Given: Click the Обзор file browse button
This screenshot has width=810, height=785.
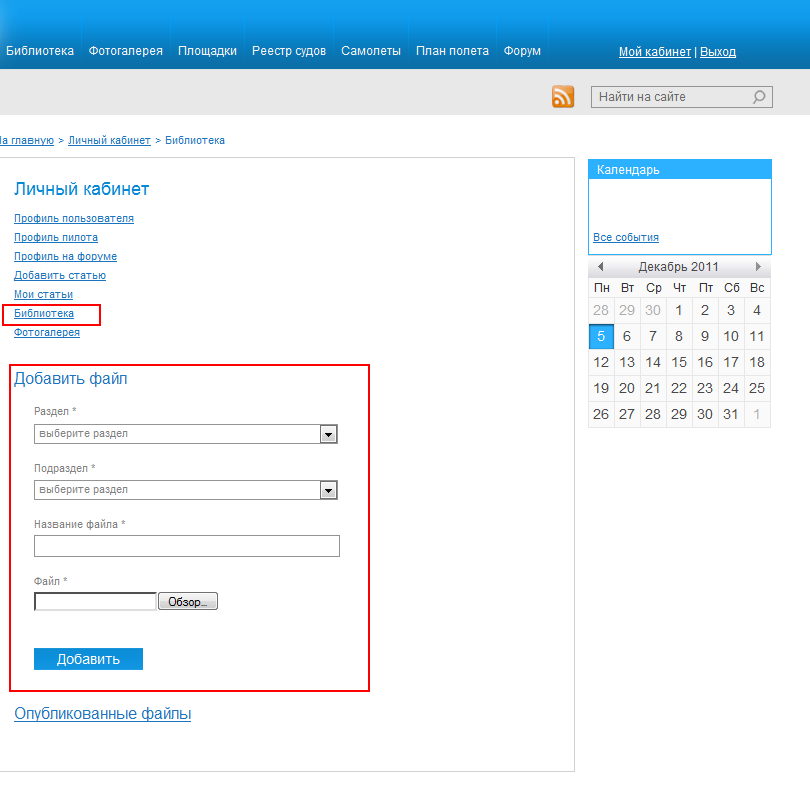Looking at the screenshot, I should (187, 602).
